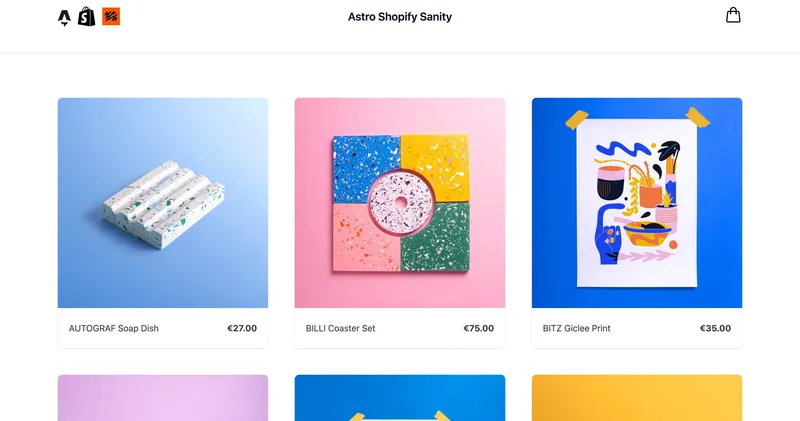Click the terrazzo soap dish in image

click(163, 205)
